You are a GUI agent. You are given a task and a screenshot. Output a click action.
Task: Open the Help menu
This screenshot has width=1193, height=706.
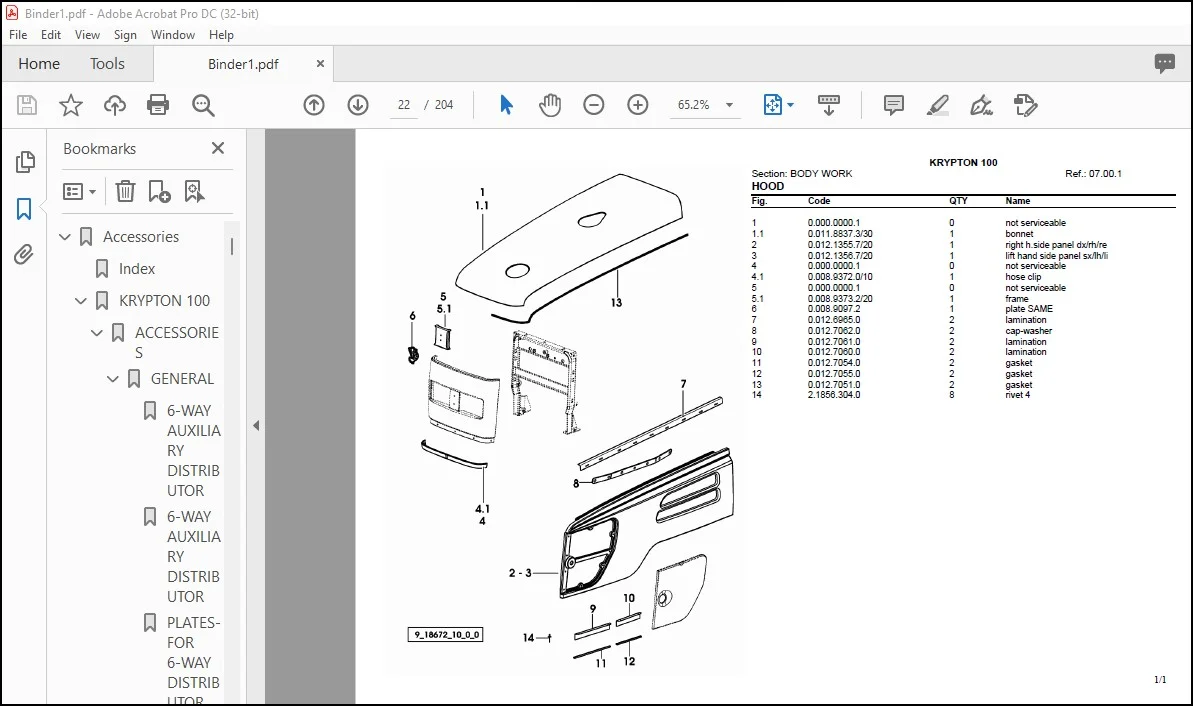221,35
